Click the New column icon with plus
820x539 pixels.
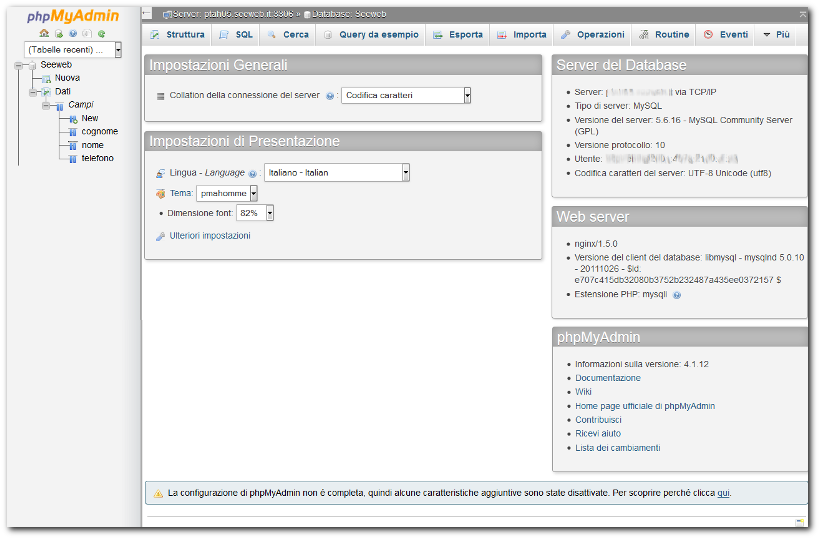click(73, 119)
